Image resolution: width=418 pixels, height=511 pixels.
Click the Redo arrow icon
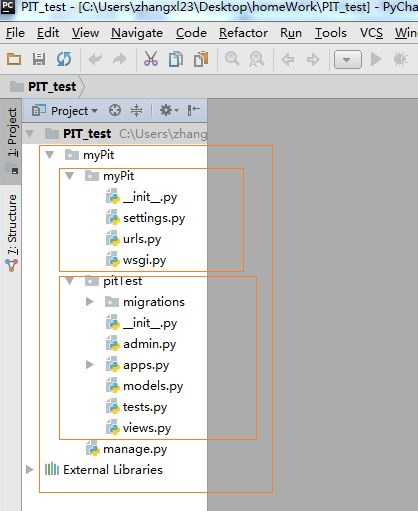119,59
